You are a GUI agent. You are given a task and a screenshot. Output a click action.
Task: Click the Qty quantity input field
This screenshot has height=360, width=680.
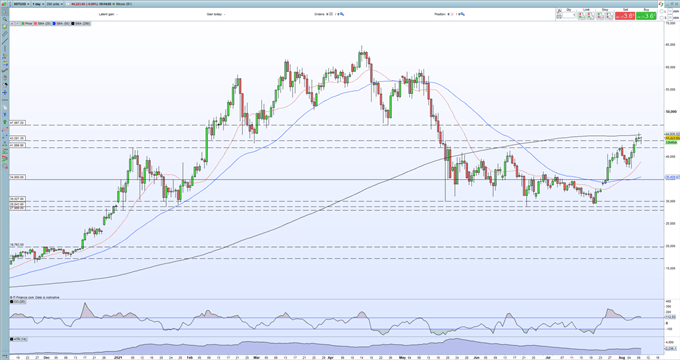pos(569,15)
